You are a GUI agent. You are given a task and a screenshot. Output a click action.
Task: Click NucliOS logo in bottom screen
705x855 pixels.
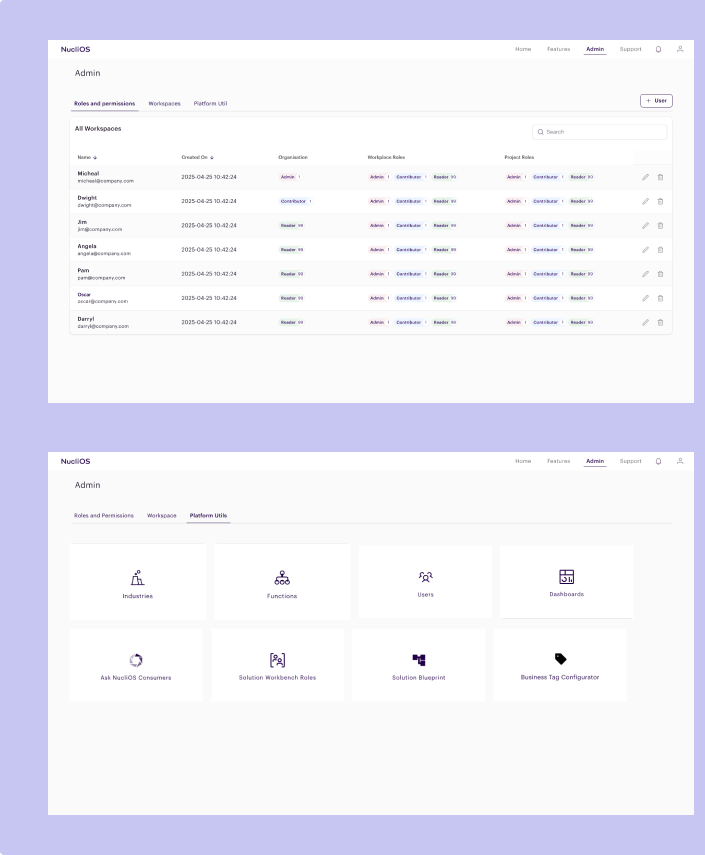pos(75,461)
